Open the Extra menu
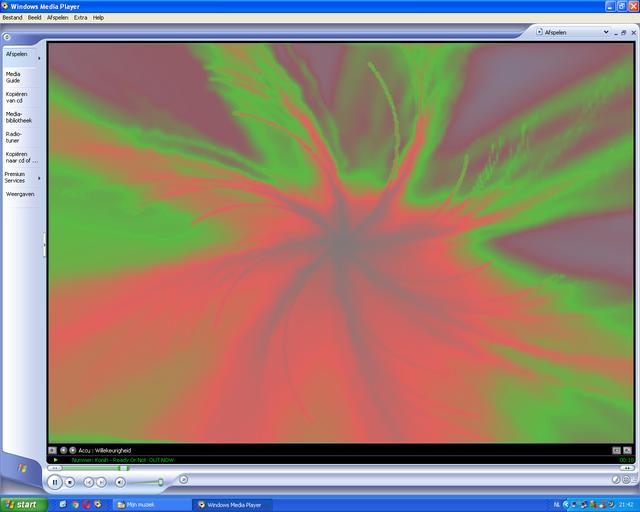Screen dimensions: 640x512 click(x=80, y=17)
